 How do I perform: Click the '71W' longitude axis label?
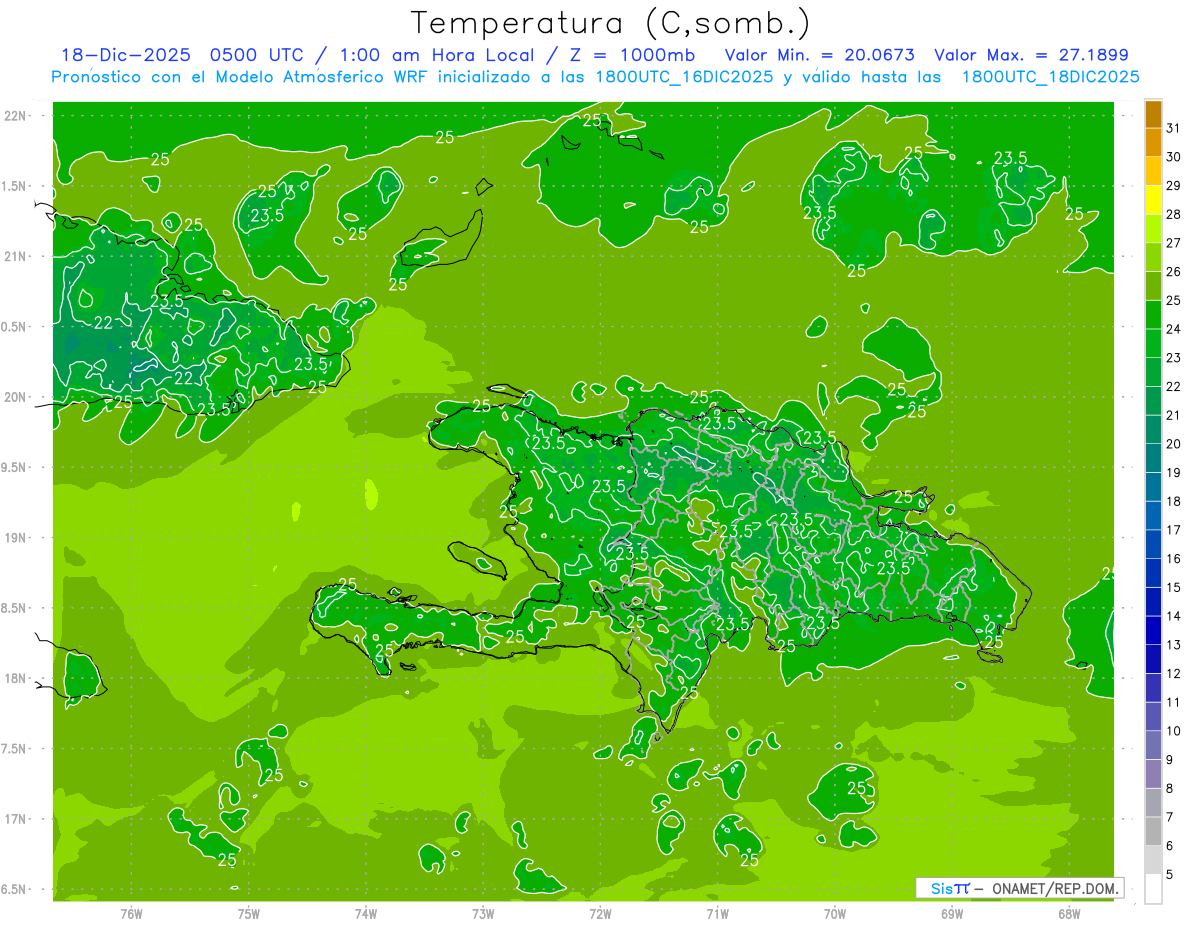coord(717,913)
